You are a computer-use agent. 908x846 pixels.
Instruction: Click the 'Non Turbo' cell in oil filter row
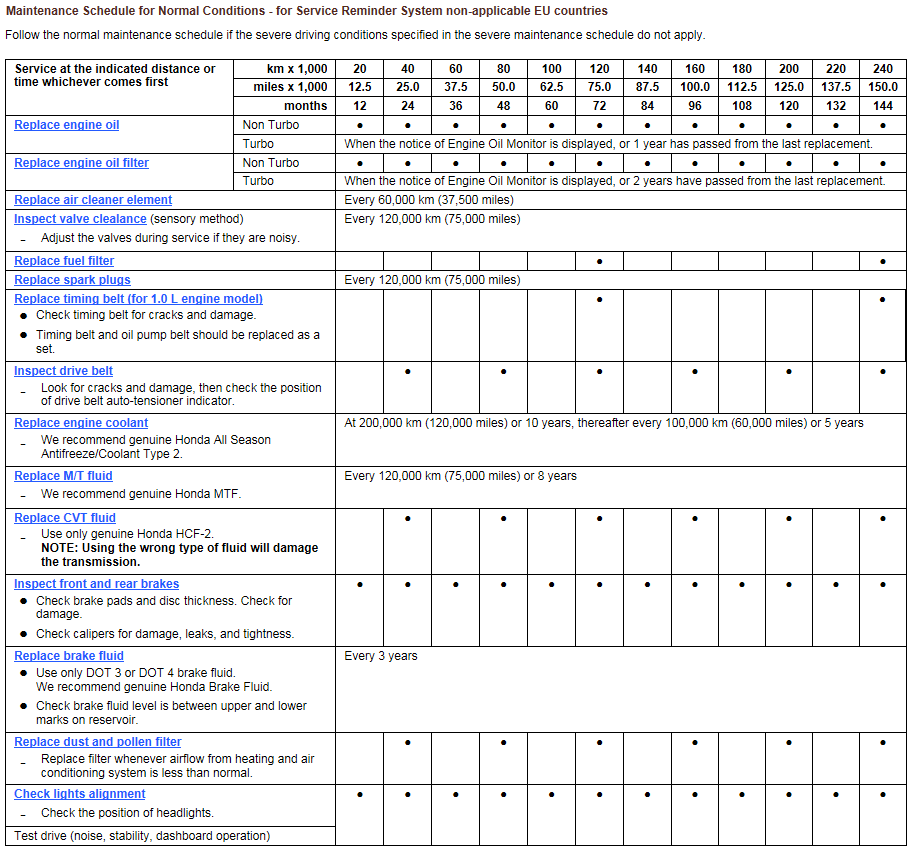point(284,163)
